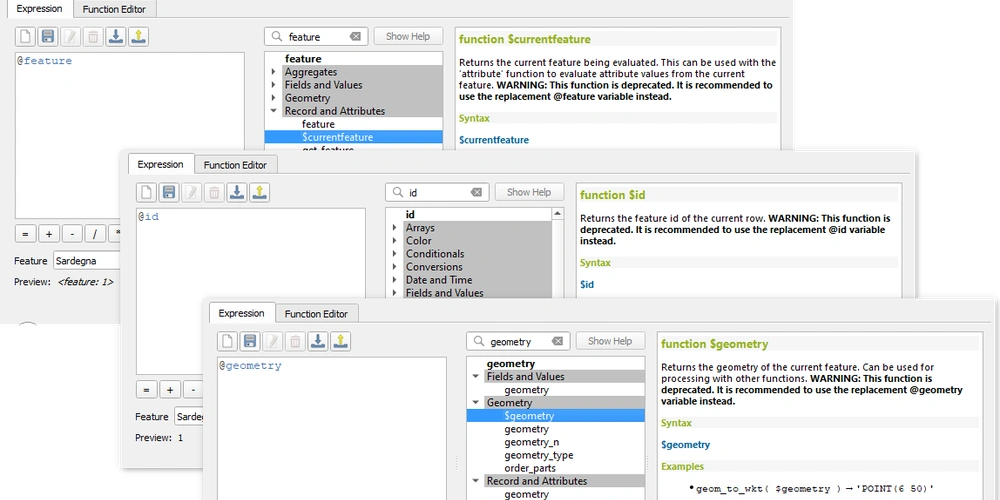This screenshot has width=1000, height=500.
Task: Click the new file icon above the @geometry expression
Action: pos(228,341)
